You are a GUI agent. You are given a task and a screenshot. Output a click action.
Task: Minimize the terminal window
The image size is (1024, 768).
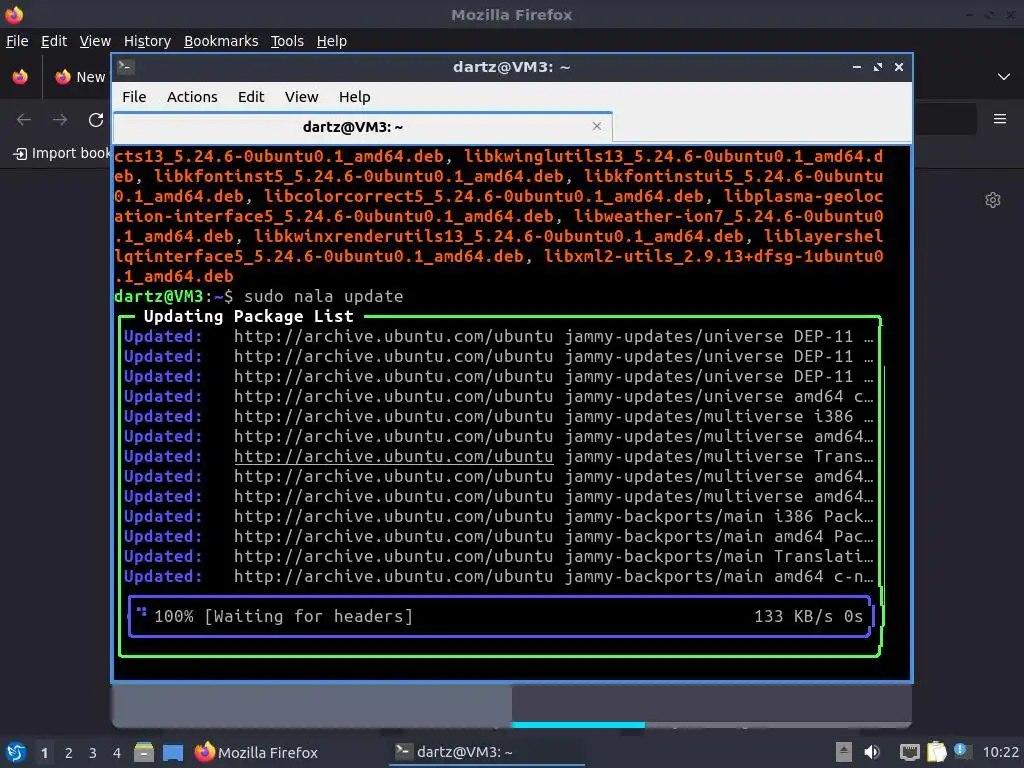(856, 67)
